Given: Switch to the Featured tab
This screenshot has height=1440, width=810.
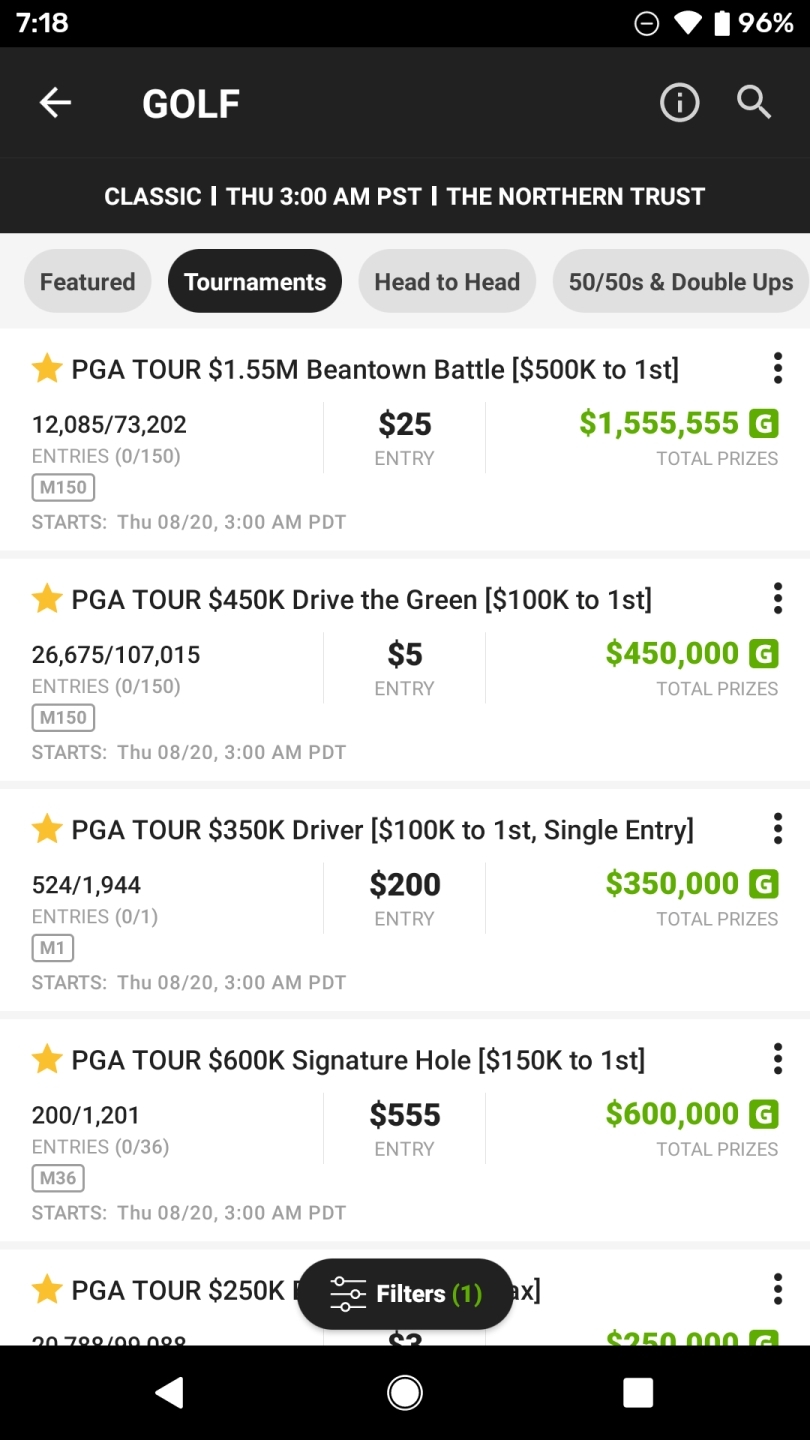Looking at the screenshot, I should [87, 281].
